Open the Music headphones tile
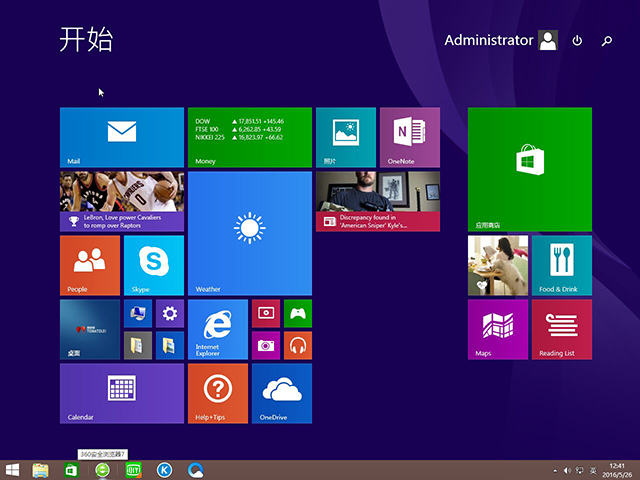The image size is (640, 480). 298,345
